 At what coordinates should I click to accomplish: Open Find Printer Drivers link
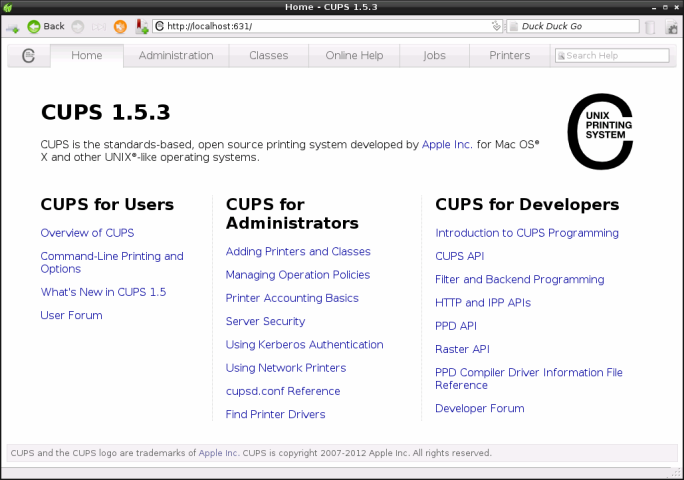275,414
